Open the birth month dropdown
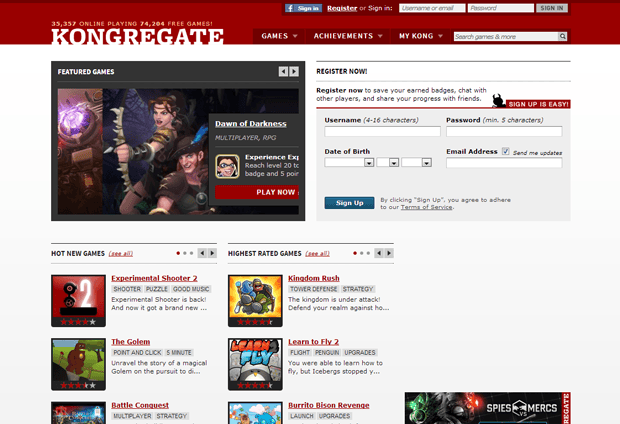This screenshot has width=620, height=424. 349,162
